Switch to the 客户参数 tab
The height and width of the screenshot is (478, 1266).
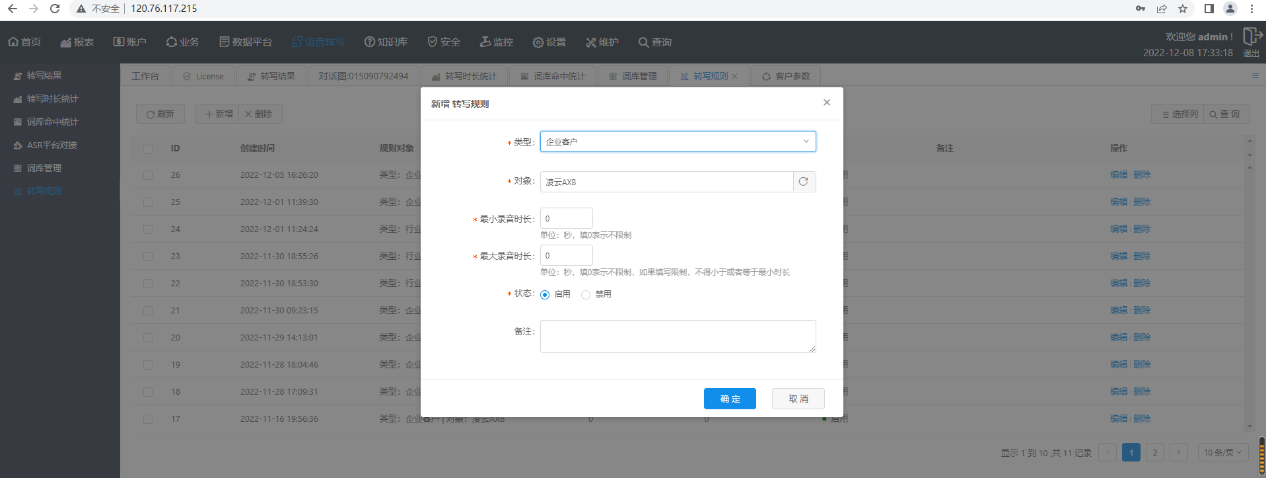click(x=786, y=76)
